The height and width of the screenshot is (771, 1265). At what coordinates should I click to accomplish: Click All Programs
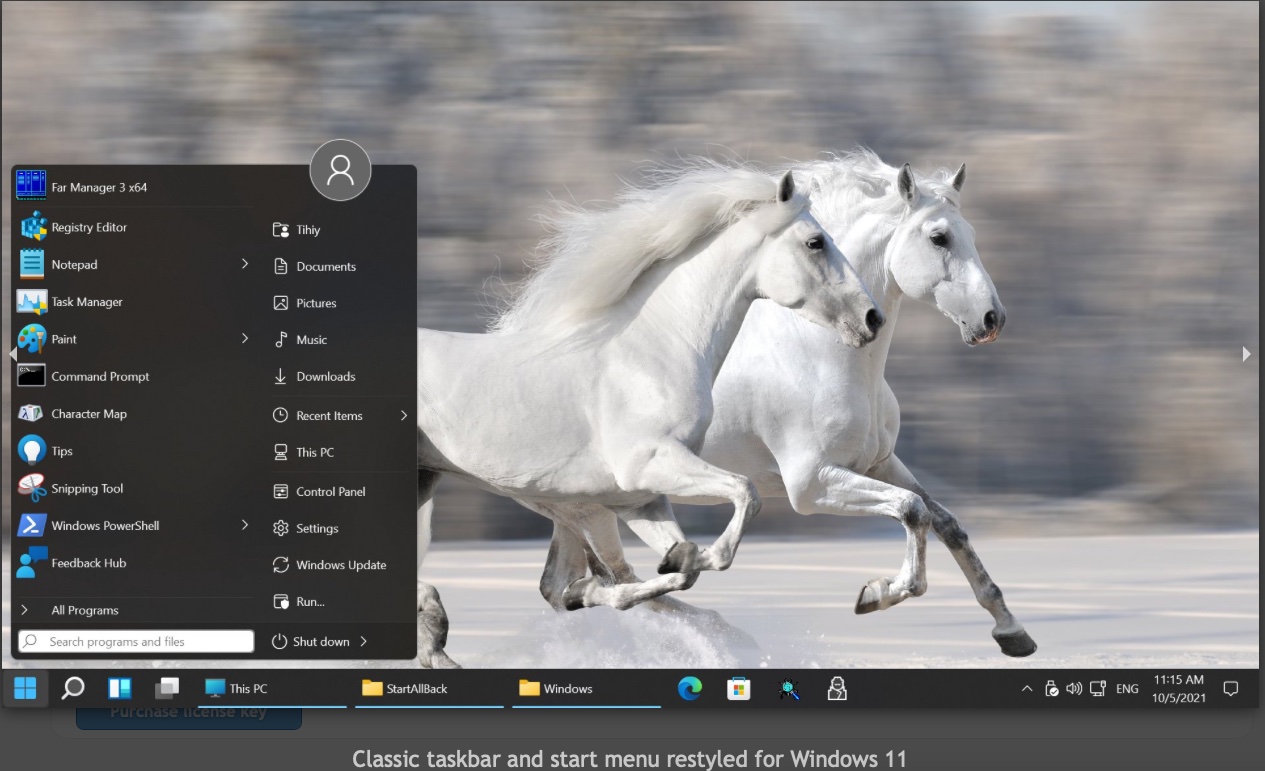84,610
